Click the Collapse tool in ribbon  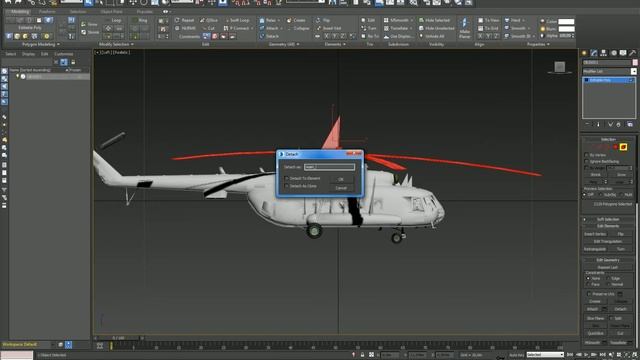pos(298,28)
